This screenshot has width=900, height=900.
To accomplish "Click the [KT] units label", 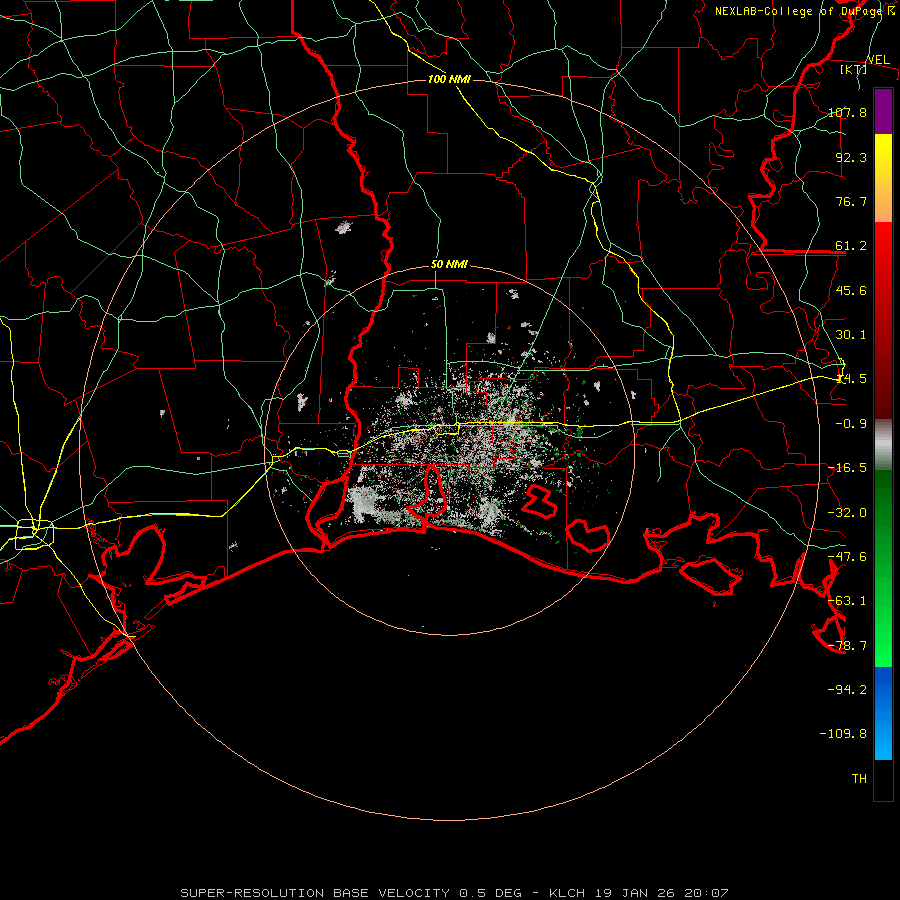I will 853,69.
